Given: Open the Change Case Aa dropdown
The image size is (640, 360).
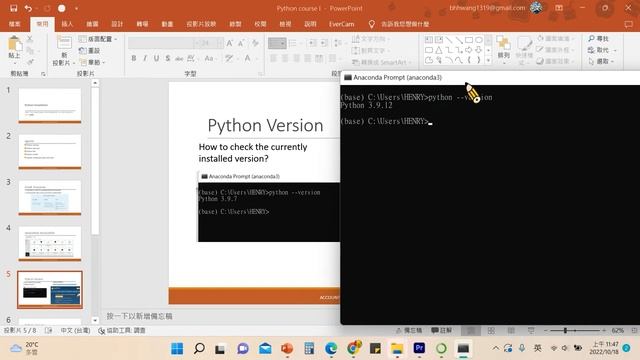Looking at the screenshot, I should coord(210,59).
